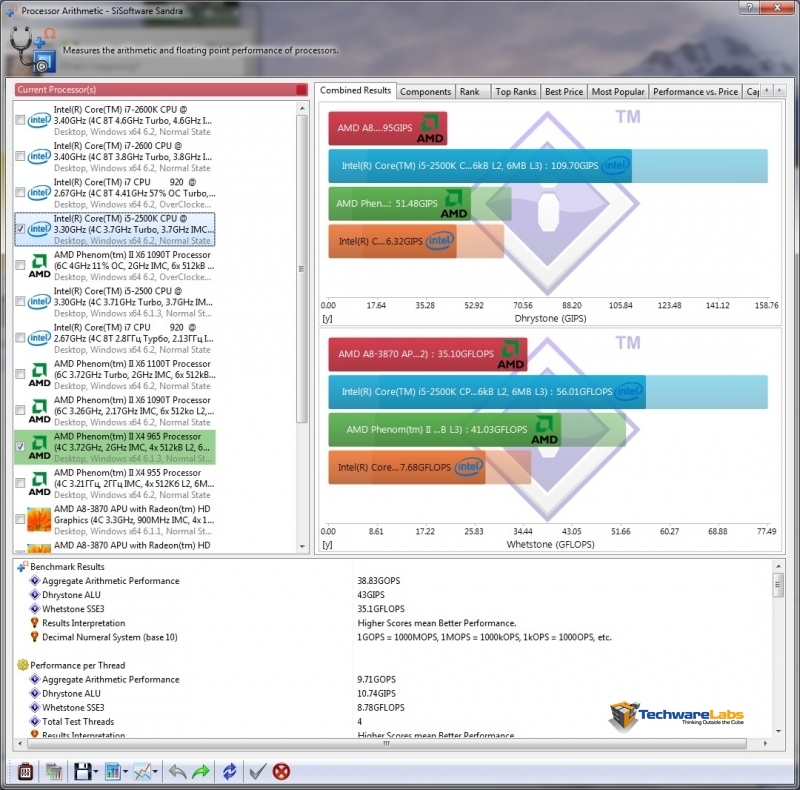Screen dimensions: 800x790
Task: Click the trophy icon beside Decimal Numeral System
Action: tap(35, 637)
